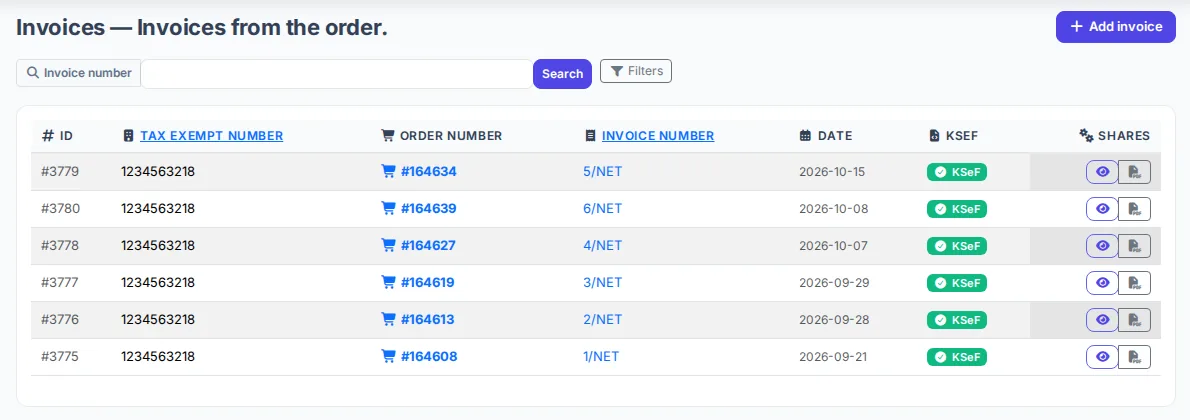Open order #164619
This screenshot has width=1190, height=420.
point(427,283)
